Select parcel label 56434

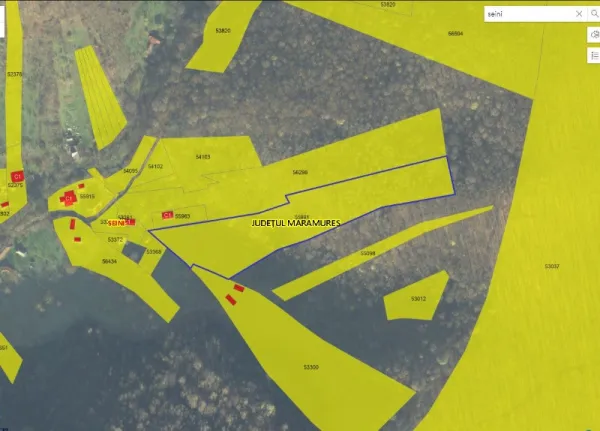click(109, 261)
